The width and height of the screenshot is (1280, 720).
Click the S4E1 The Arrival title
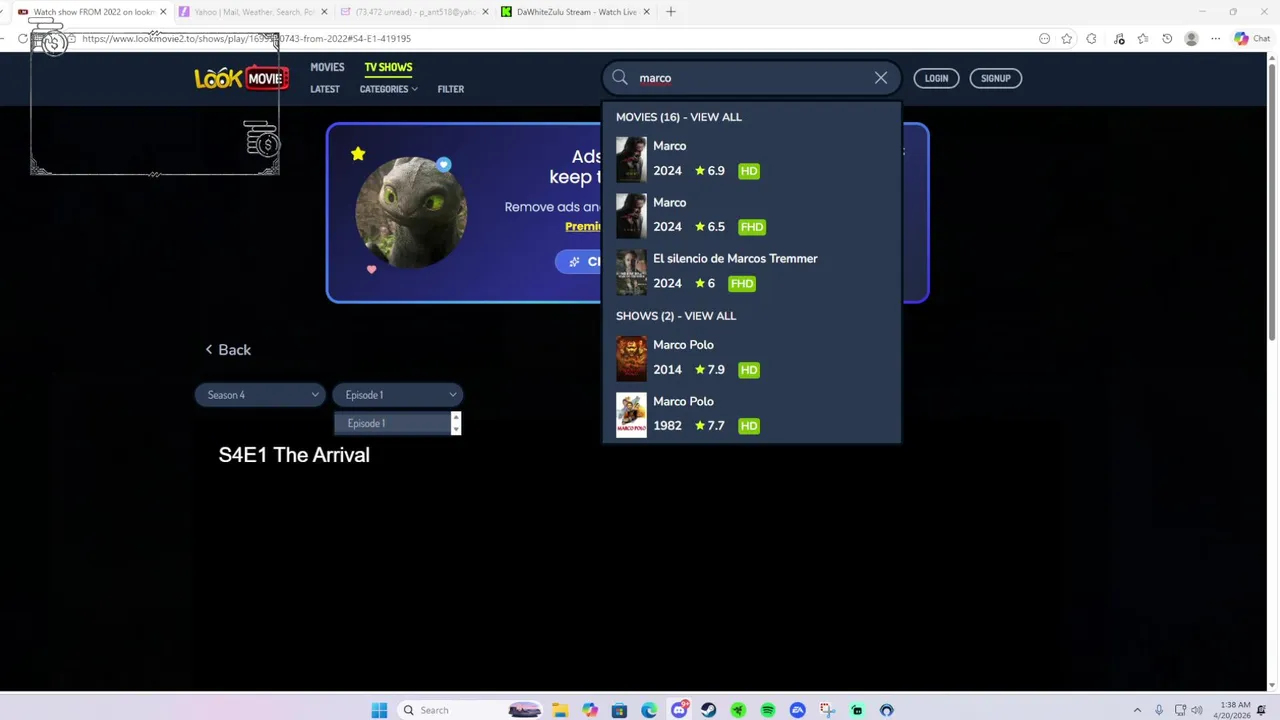pos(294,455)
